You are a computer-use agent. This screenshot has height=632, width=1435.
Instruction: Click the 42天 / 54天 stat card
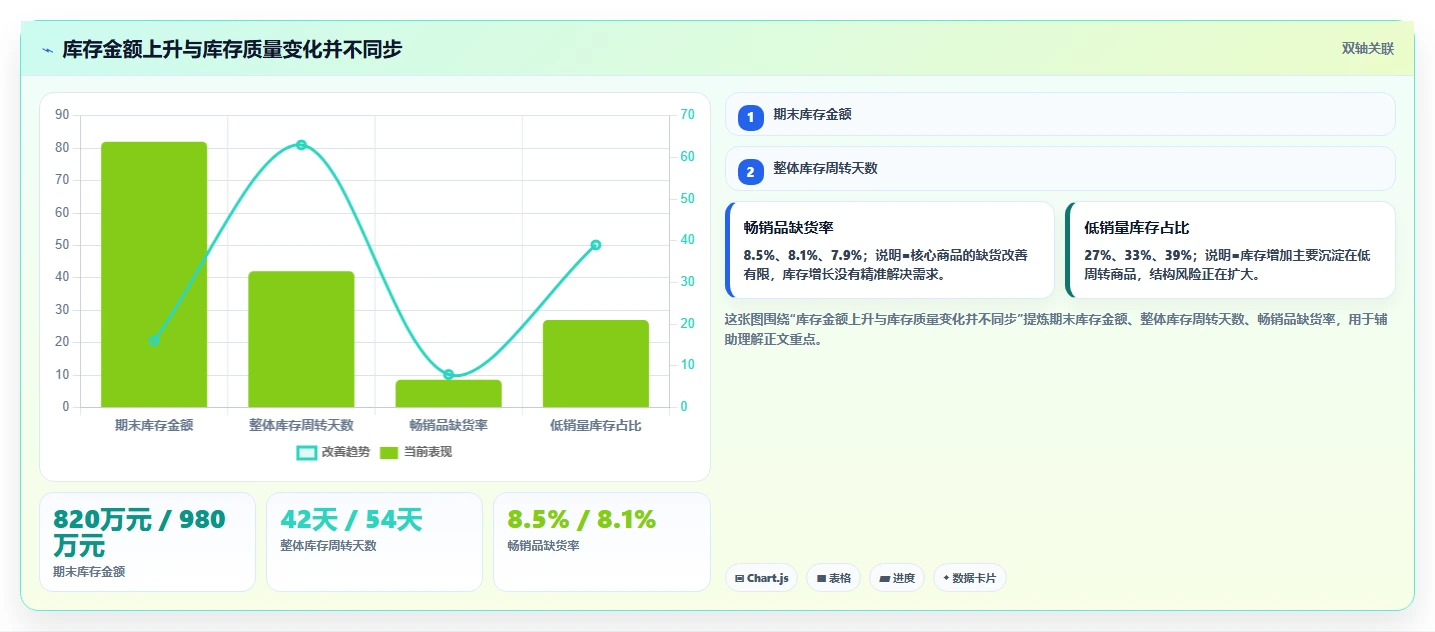[x=374, y=542]
